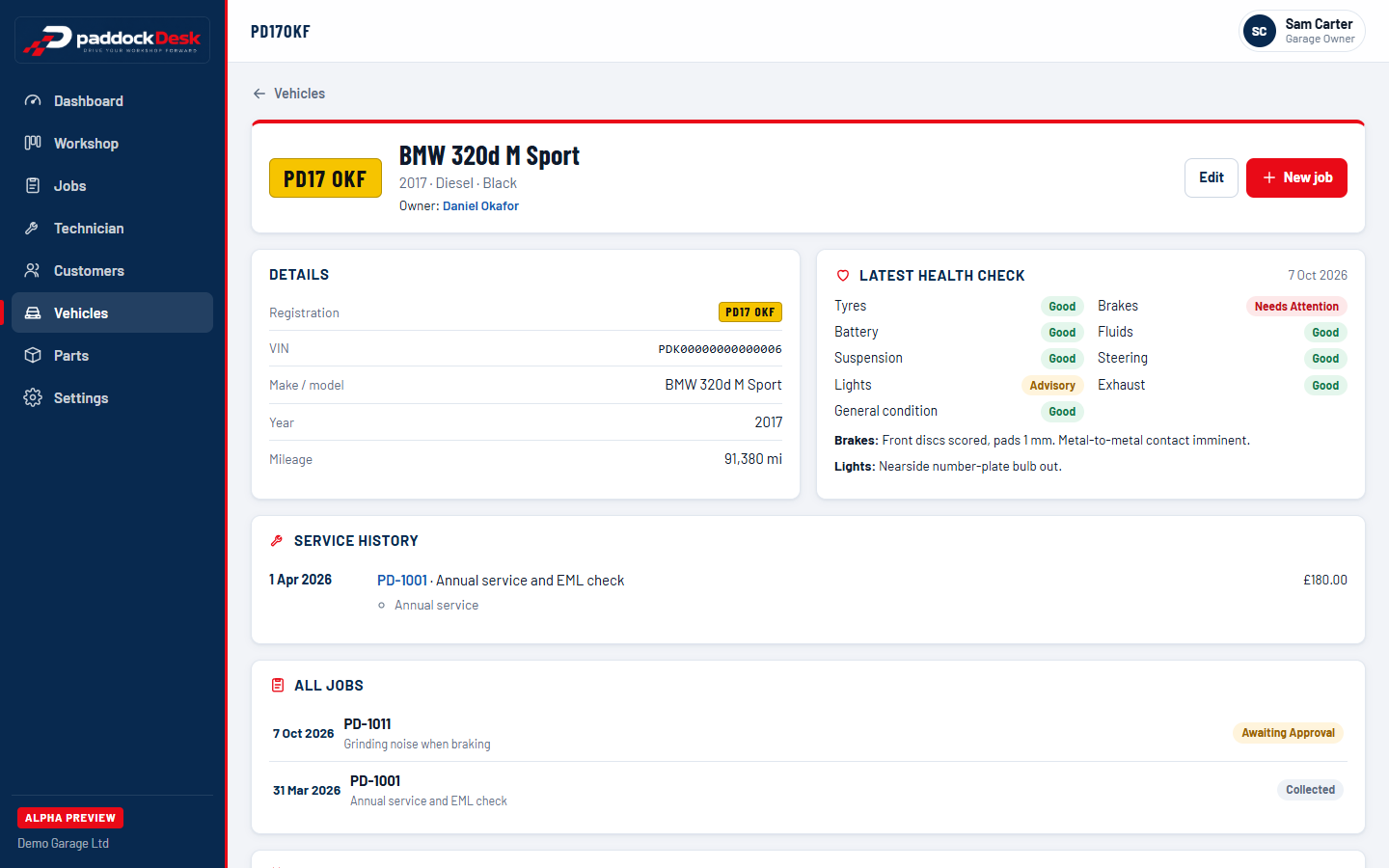1389x868 pixels.
Task: Click the Needs Attention brakes badge
Action: [x=1296, y=307]
